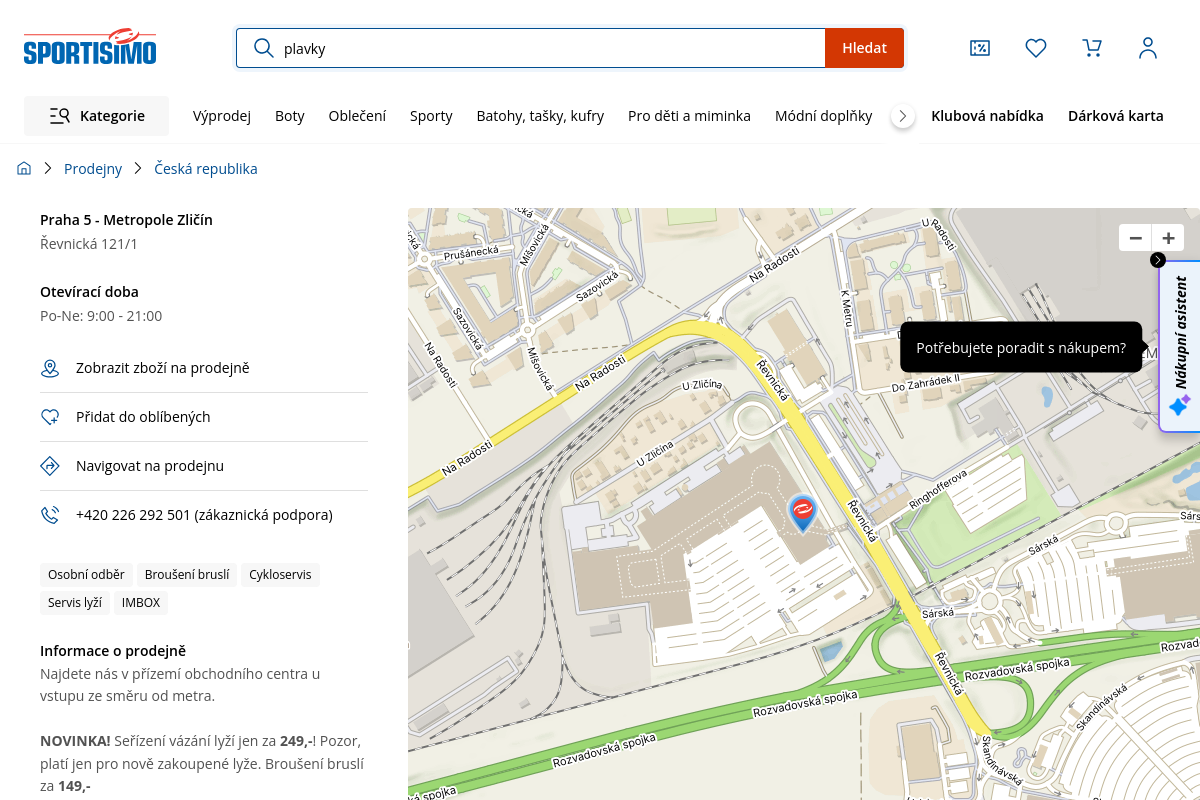1200x800 pixels.
Task: Click the navigate direction arrow icon
Action: 50,466
